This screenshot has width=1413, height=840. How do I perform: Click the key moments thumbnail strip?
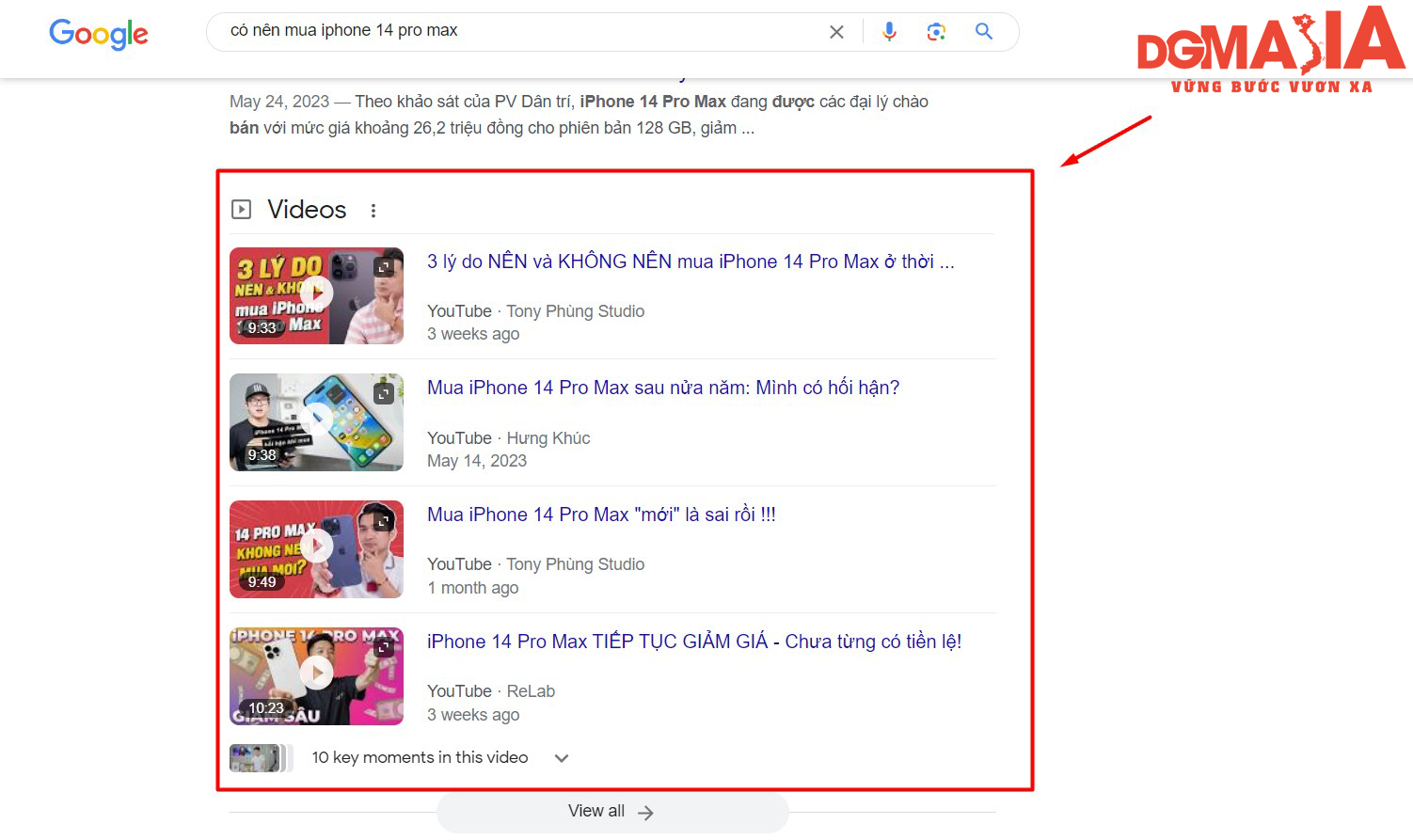[x=262, y=758]
